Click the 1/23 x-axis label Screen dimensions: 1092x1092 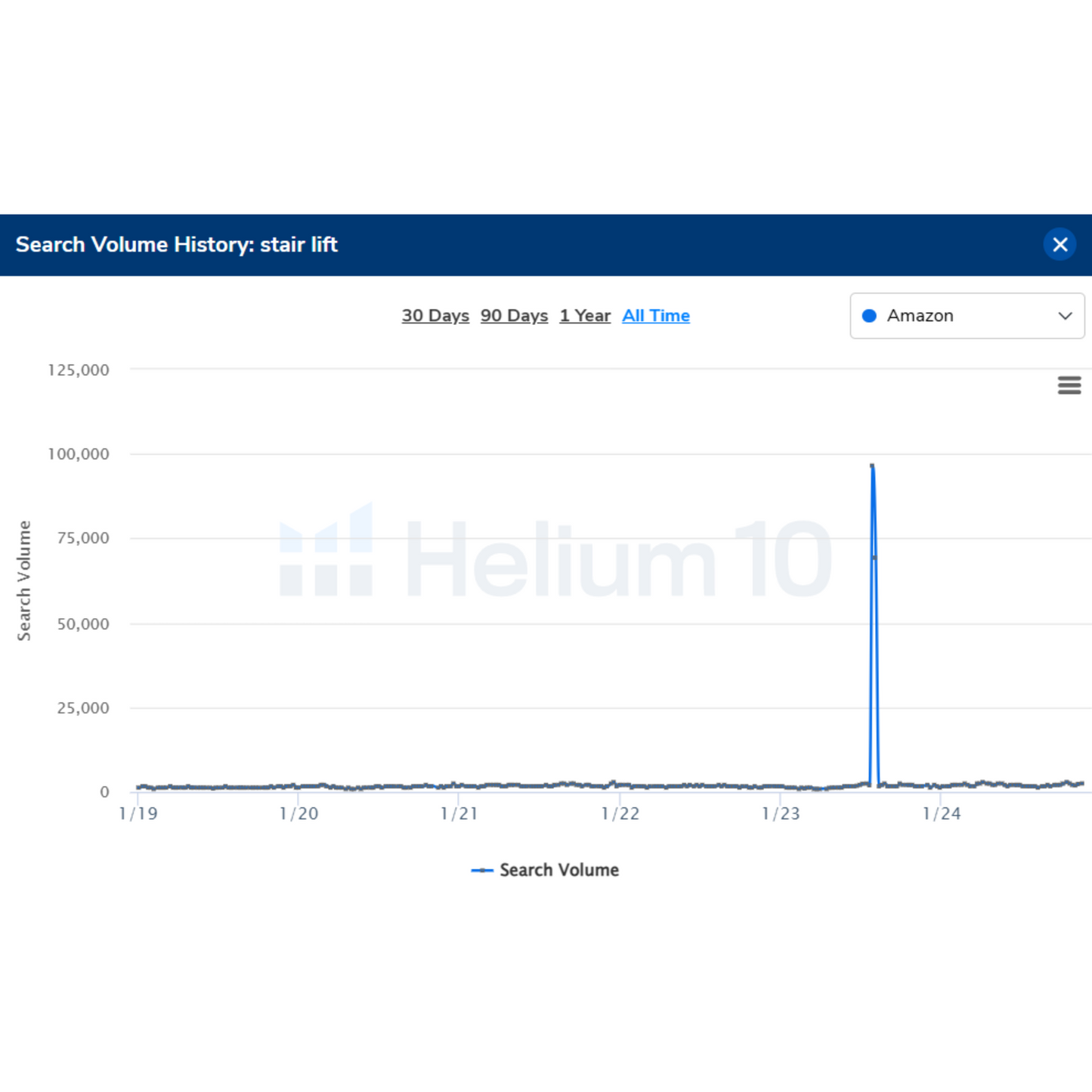(781, 814)
